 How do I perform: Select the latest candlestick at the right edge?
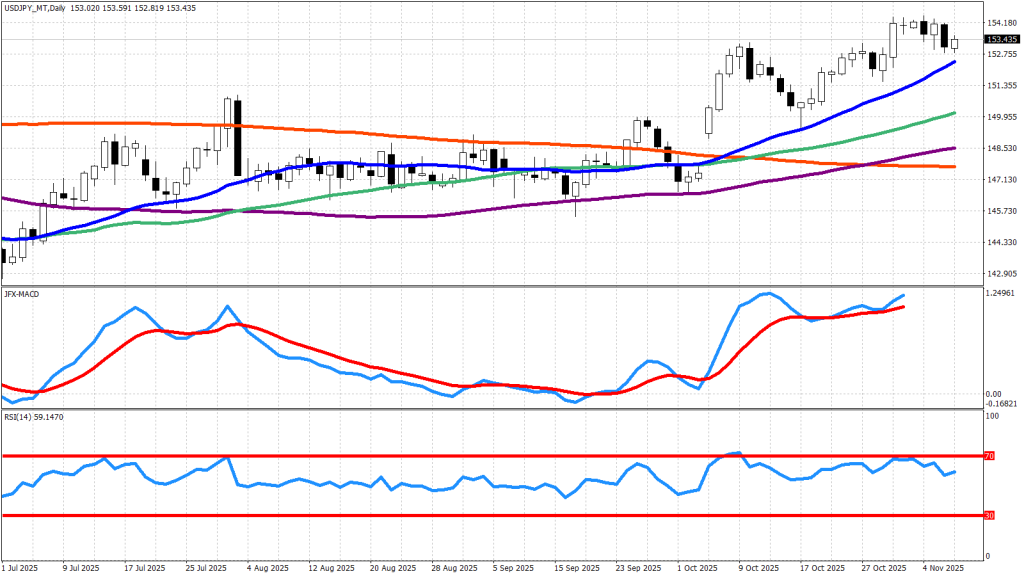tap(955, 43)
